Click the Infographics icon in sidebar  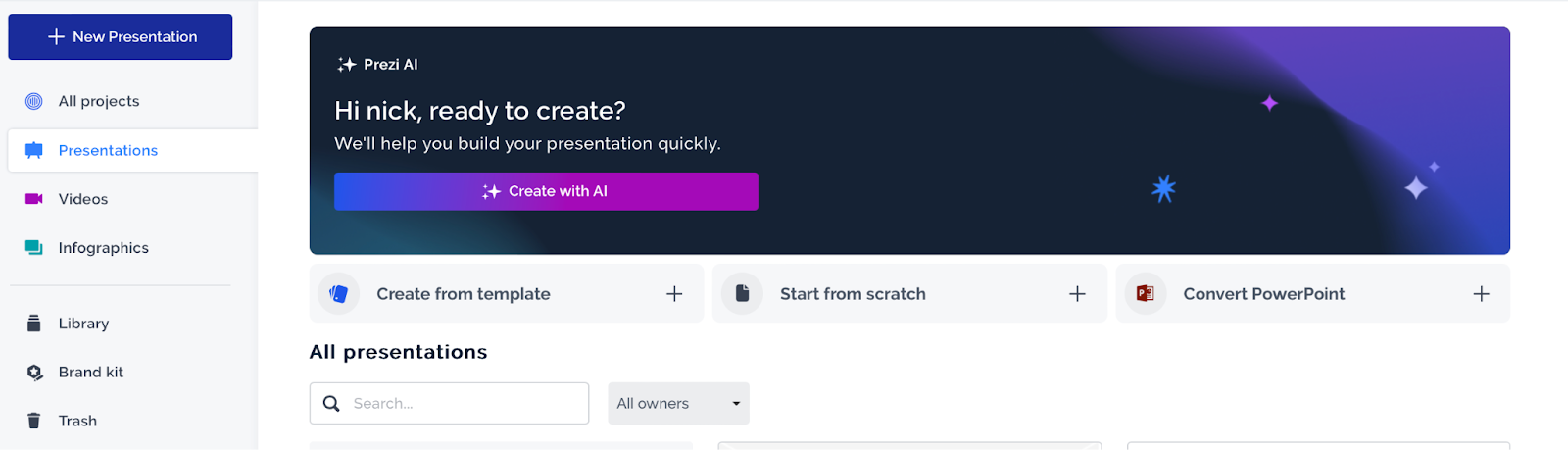[x=34, y=248]
